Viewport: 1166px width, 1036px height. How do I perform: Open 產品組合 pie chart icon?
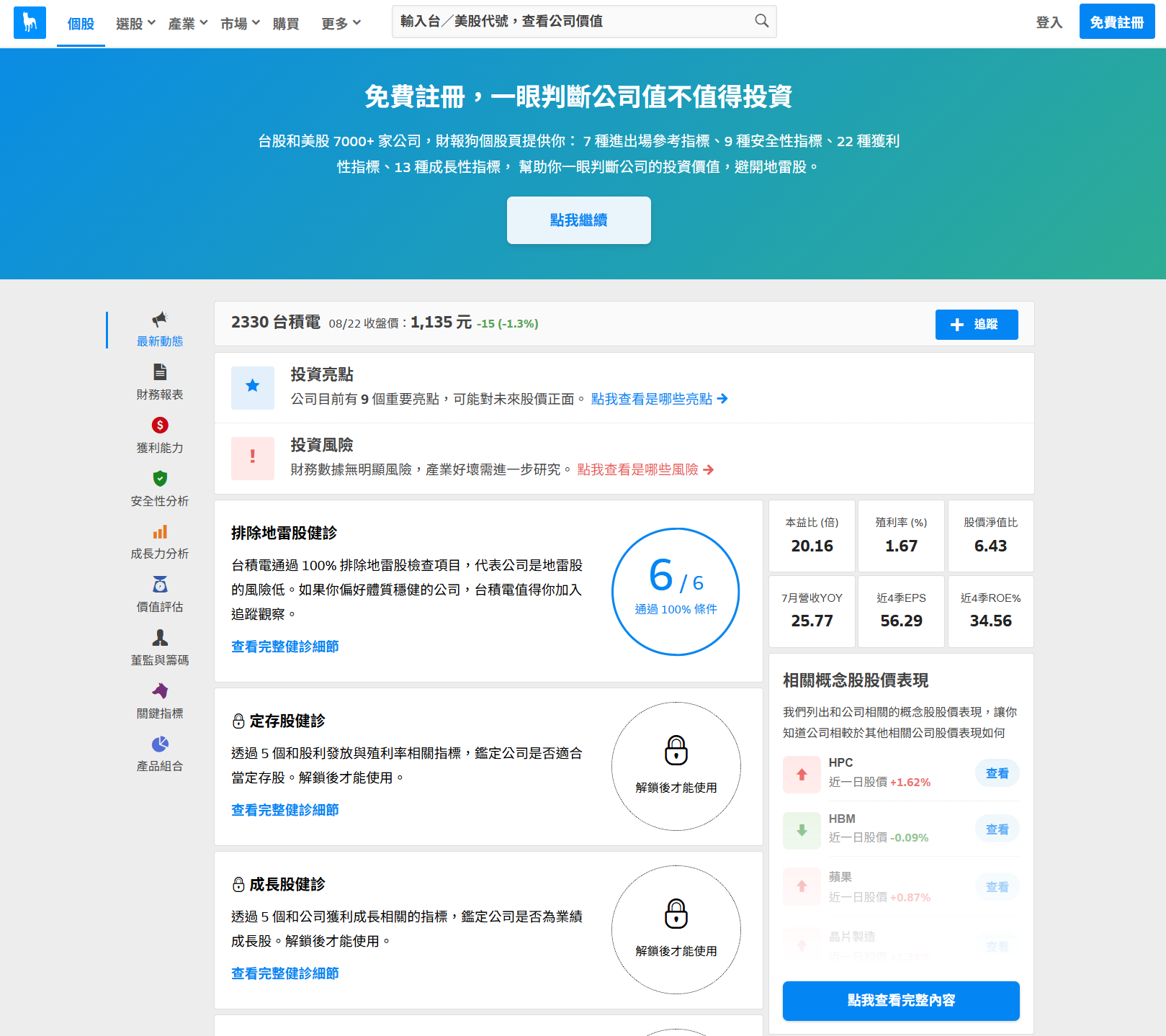click(160, 744)
